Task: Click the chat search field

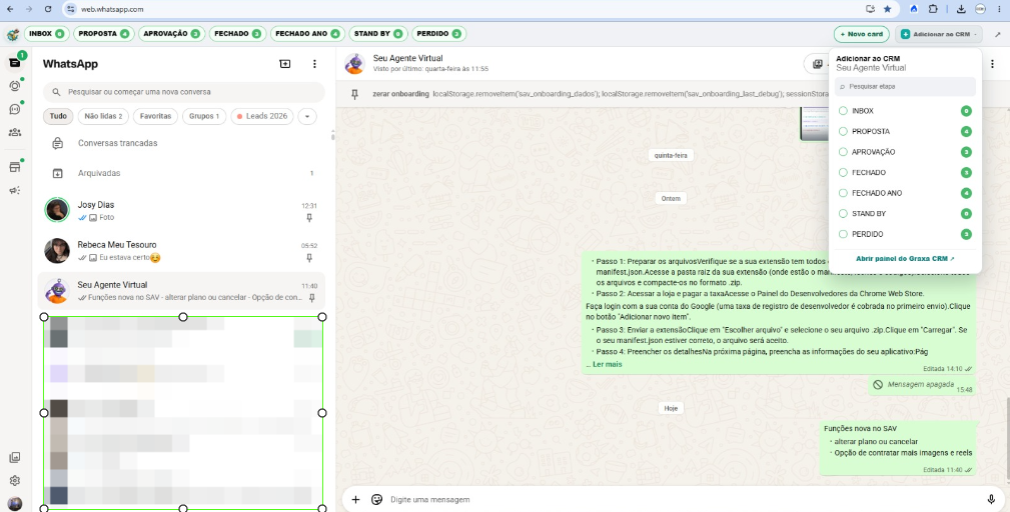Action: pyautogui.click(x=184, y=92)
